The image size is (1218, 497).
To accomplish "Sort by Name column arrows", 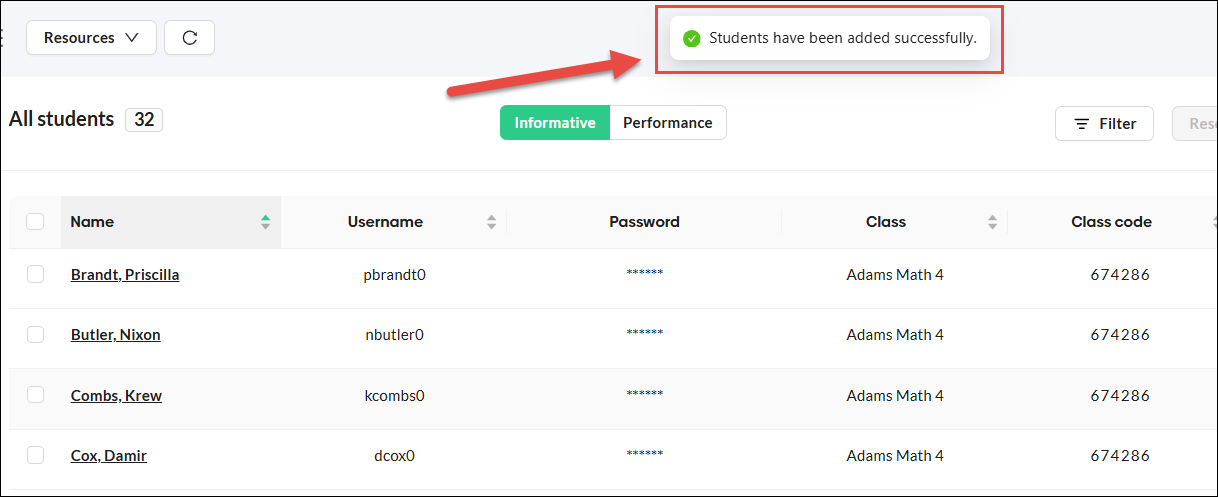I will 265,222.
